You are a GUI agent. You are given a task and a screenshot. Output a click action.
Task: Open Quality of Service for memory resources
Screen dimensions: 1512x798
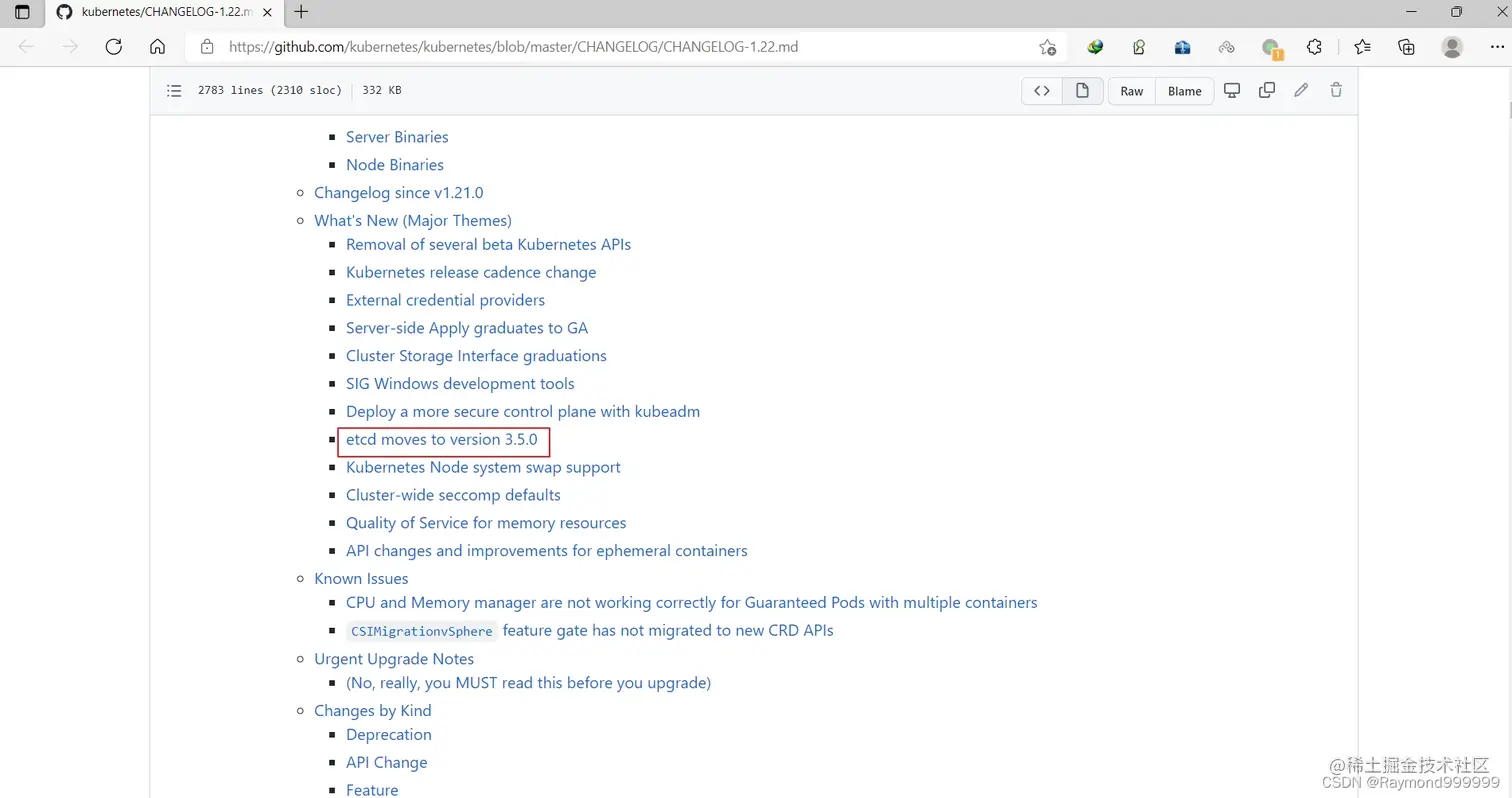pos(486,523)
